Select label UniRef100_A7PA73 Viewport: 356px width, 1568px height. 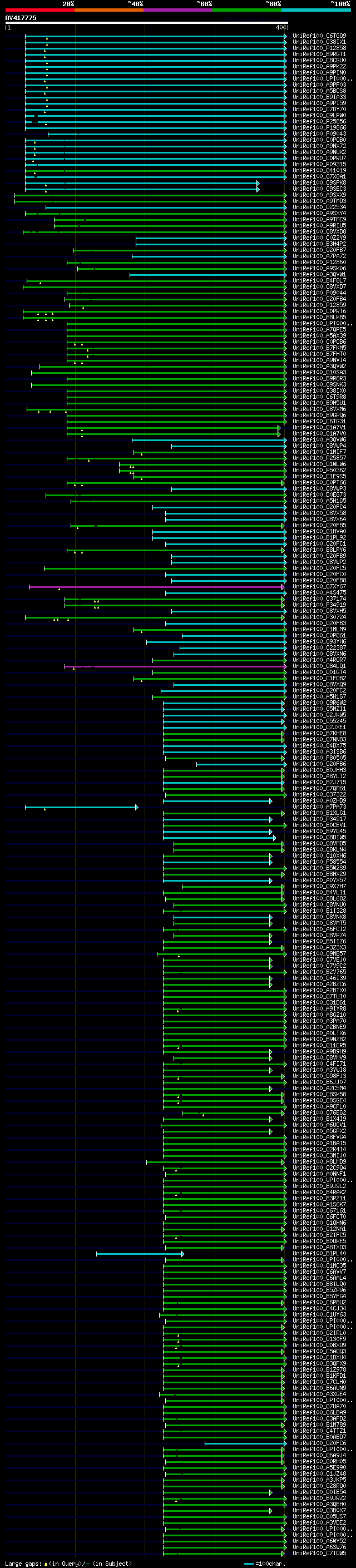[319, 807]
